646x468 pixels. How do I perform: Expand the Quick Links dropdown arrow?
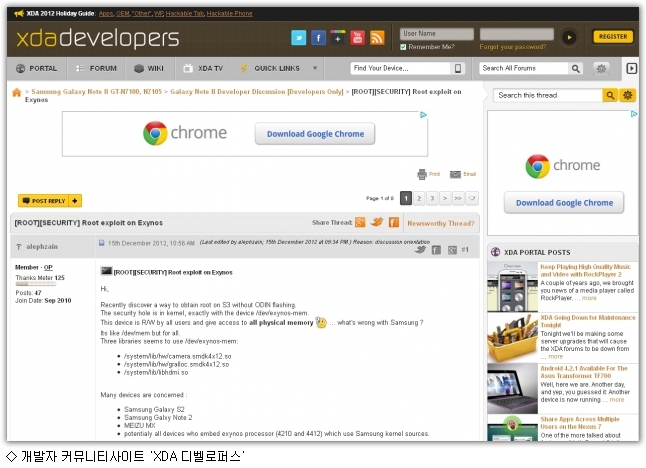[315, 68]
